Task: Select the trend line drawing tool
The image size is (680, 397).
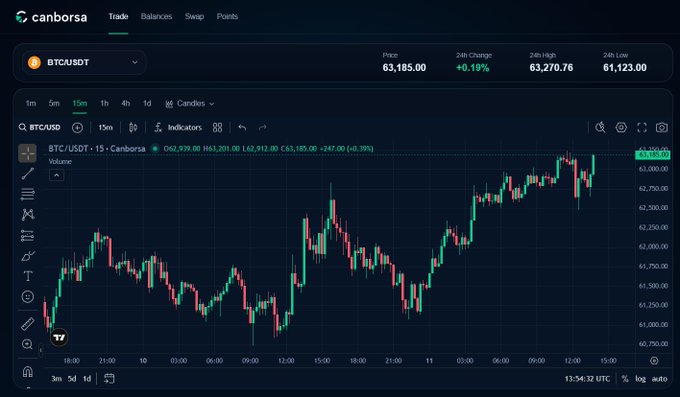Action: (x=27, y=174)
